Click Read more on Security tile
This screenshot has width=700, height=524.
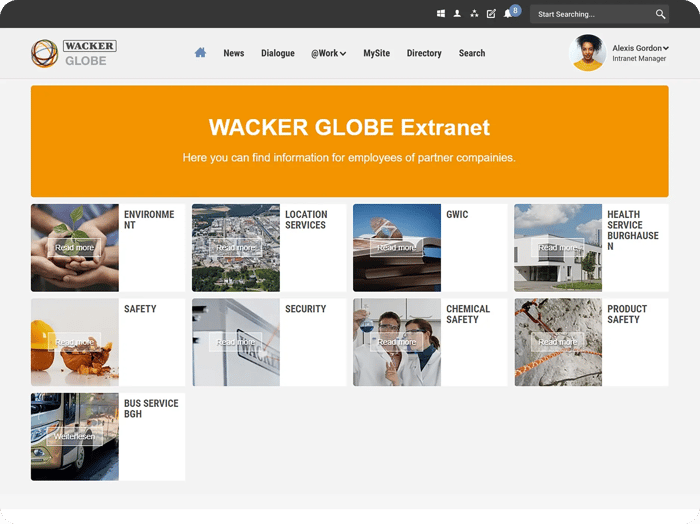point(236,342)
